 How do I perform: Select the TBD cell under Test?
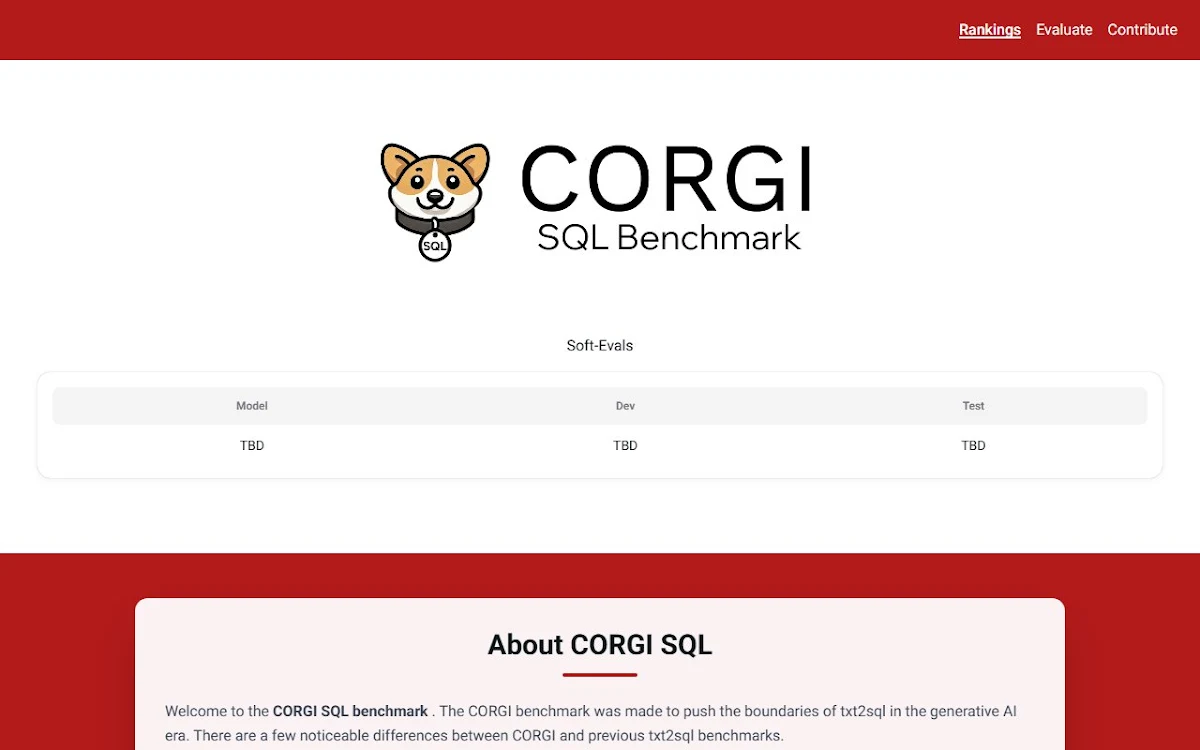[x=973, y=446]
